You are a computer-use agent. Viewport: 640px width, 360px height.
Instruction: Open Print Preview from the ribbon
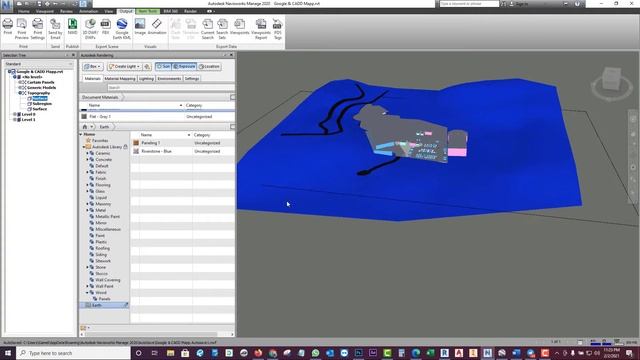[x=22, y=29]
